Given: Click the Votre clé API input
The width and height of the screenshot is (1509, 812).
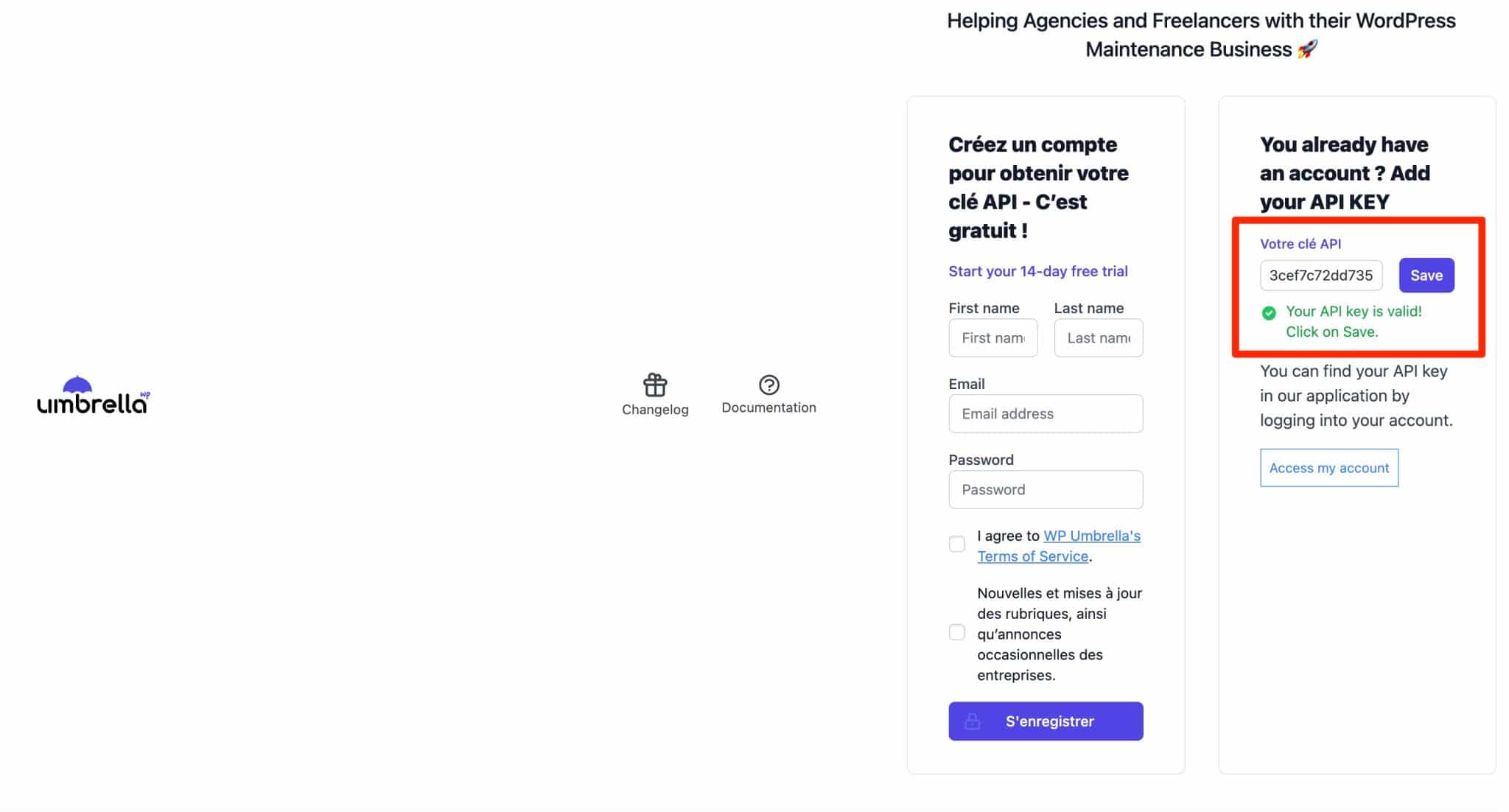Looking at the screenshot, I should pos(1320,276).
